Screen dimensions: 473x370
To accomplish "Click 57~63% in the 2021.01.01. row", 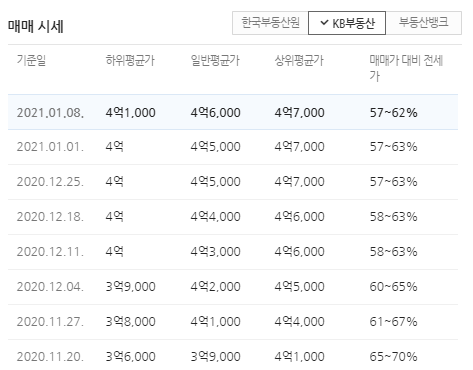I will 393,147.
